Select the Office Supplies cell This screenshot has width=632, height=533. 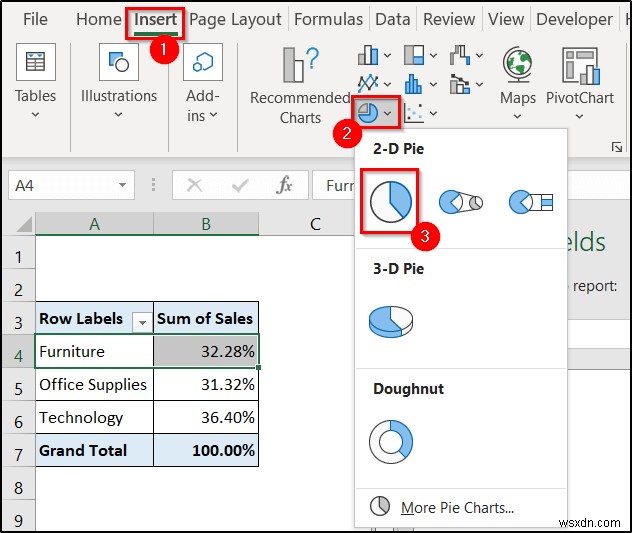point(94,384)
